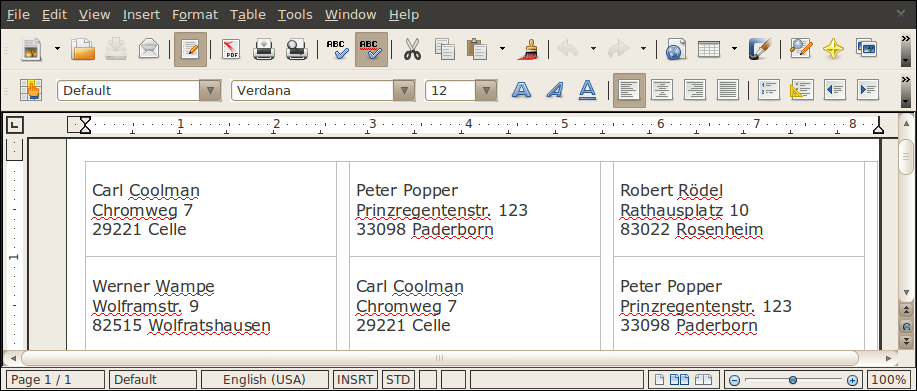Viewport: 917px width, 391px height.
Task: Open the Styles and Formatting icon
Action: 30,90
